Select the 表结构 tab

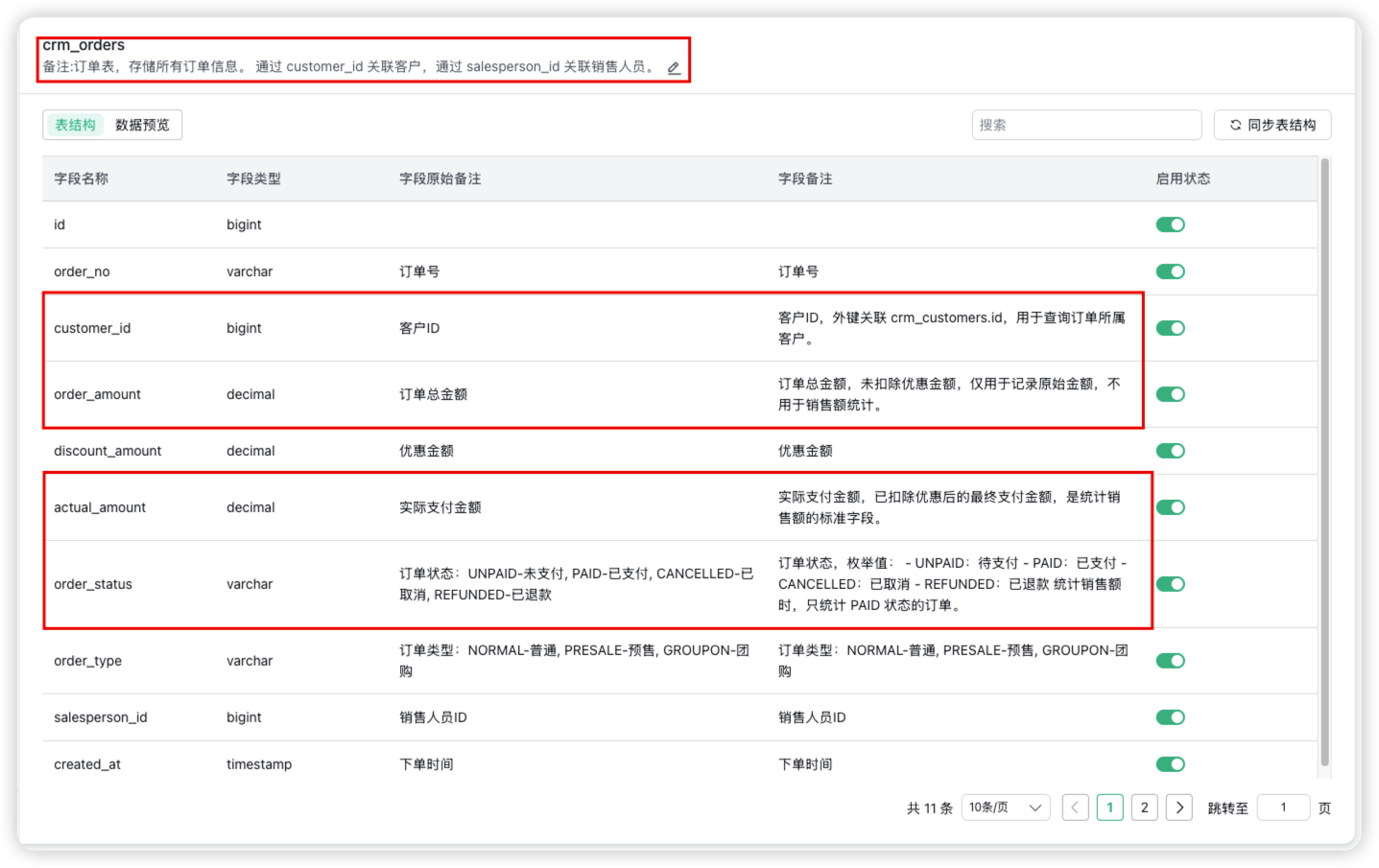click(75, 124)
